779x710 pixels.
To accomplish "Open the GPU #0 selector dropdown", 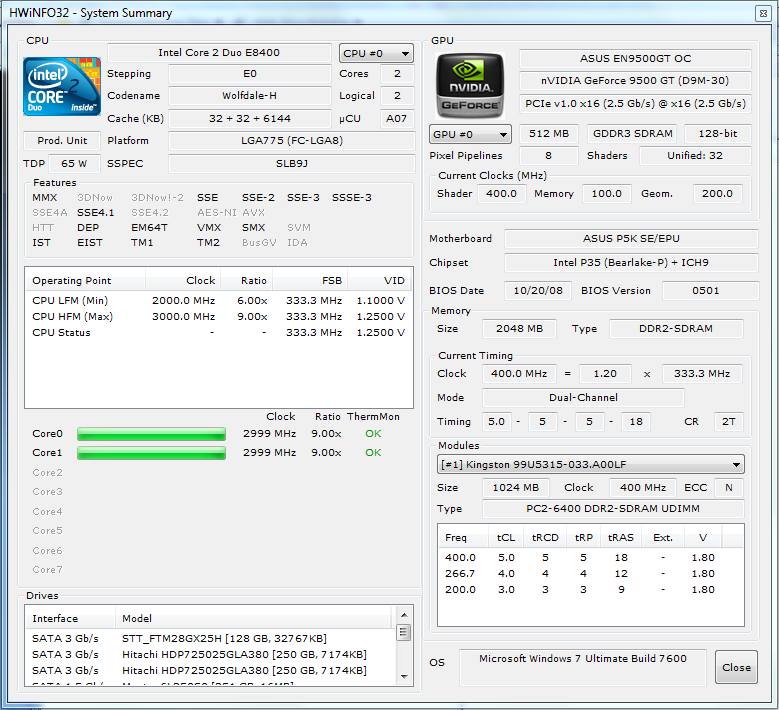I will (469, 134).
